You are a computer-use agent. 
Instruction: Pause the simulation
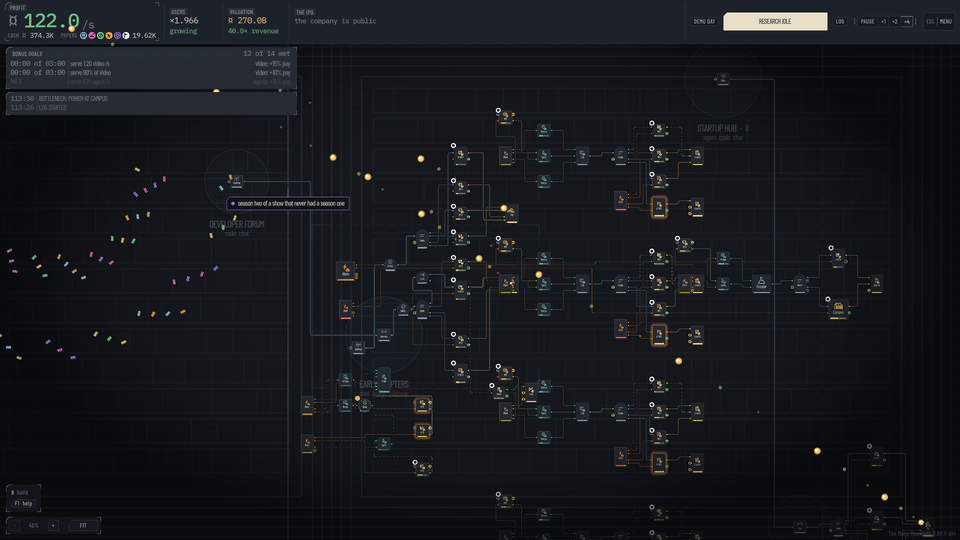pyautogui.click(x=867, y=21)
